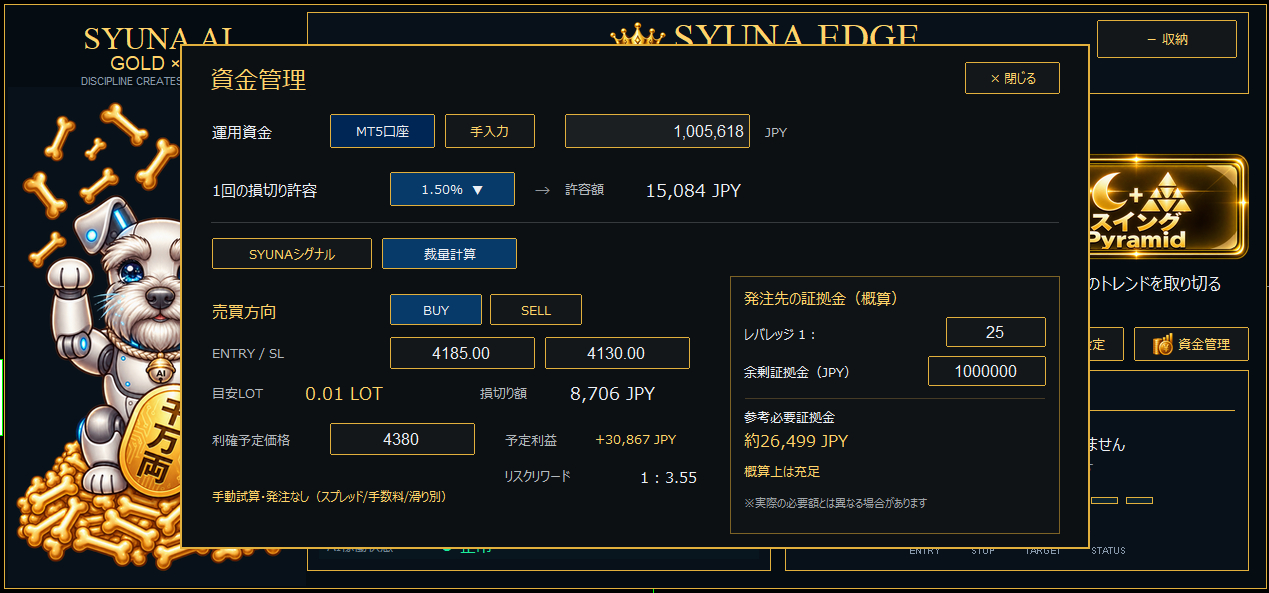The width and height of the screenshot is (1269, 593).
Task: Click the 余剰証拠金 field 1000000
Action: pyautogui.click(x=987, y=371)
